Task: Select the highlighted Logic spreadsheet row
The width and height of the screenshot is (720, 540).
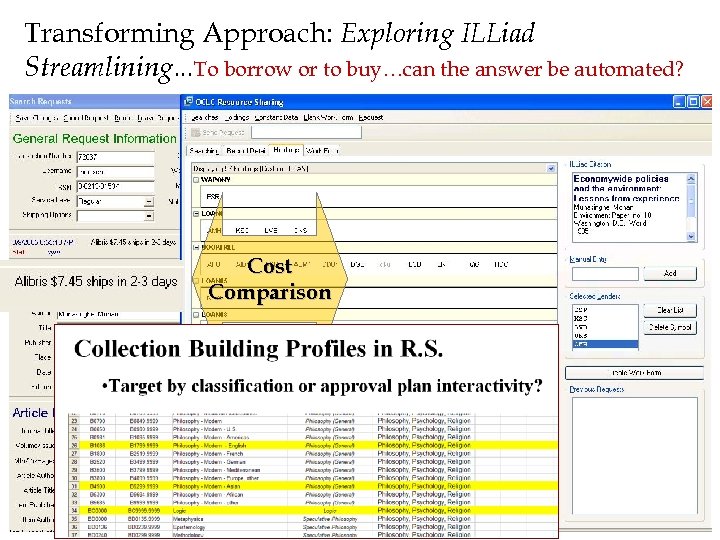Action: [x=313, y=510]
